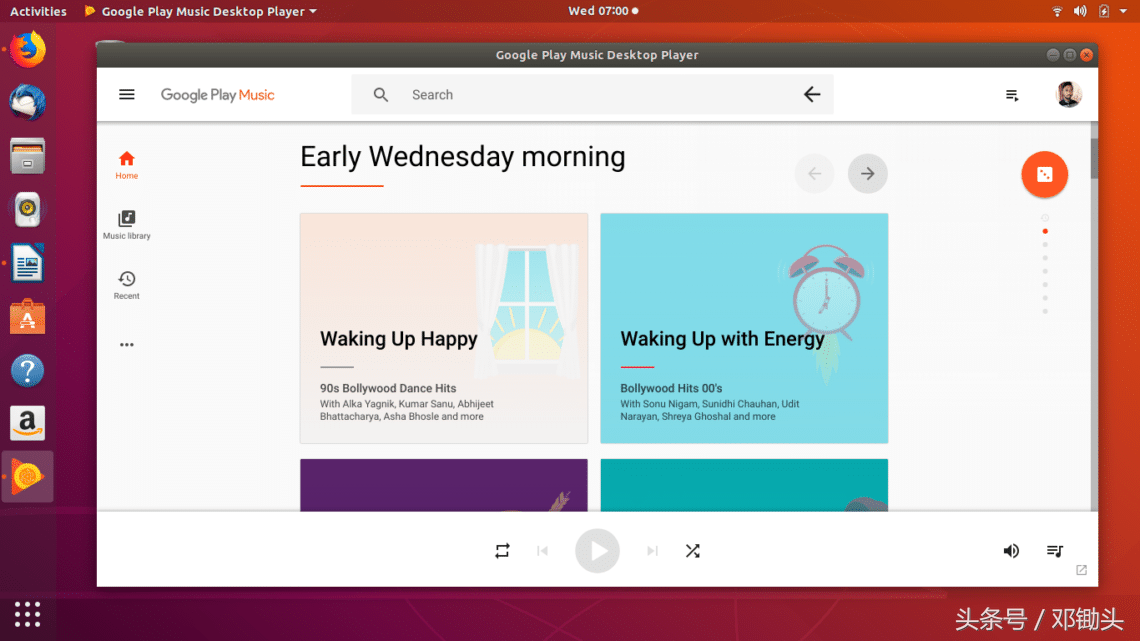Launch Thunderbird from the dock
1140x641 pixels.
pyautogui.click(x=28, y=102)
